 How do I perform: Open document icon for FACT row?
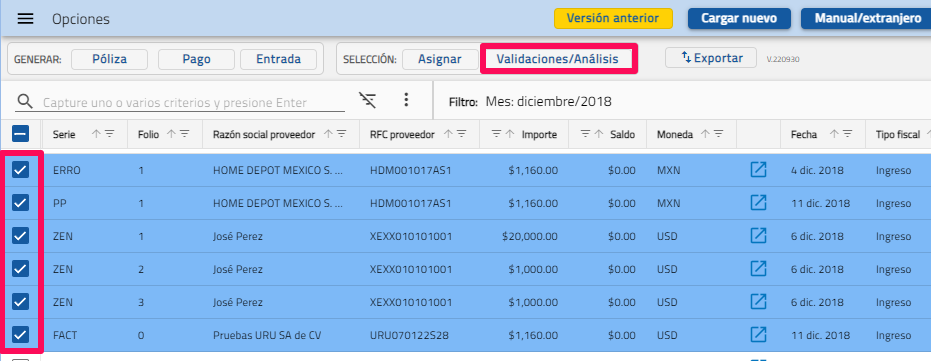coord(758,335)
